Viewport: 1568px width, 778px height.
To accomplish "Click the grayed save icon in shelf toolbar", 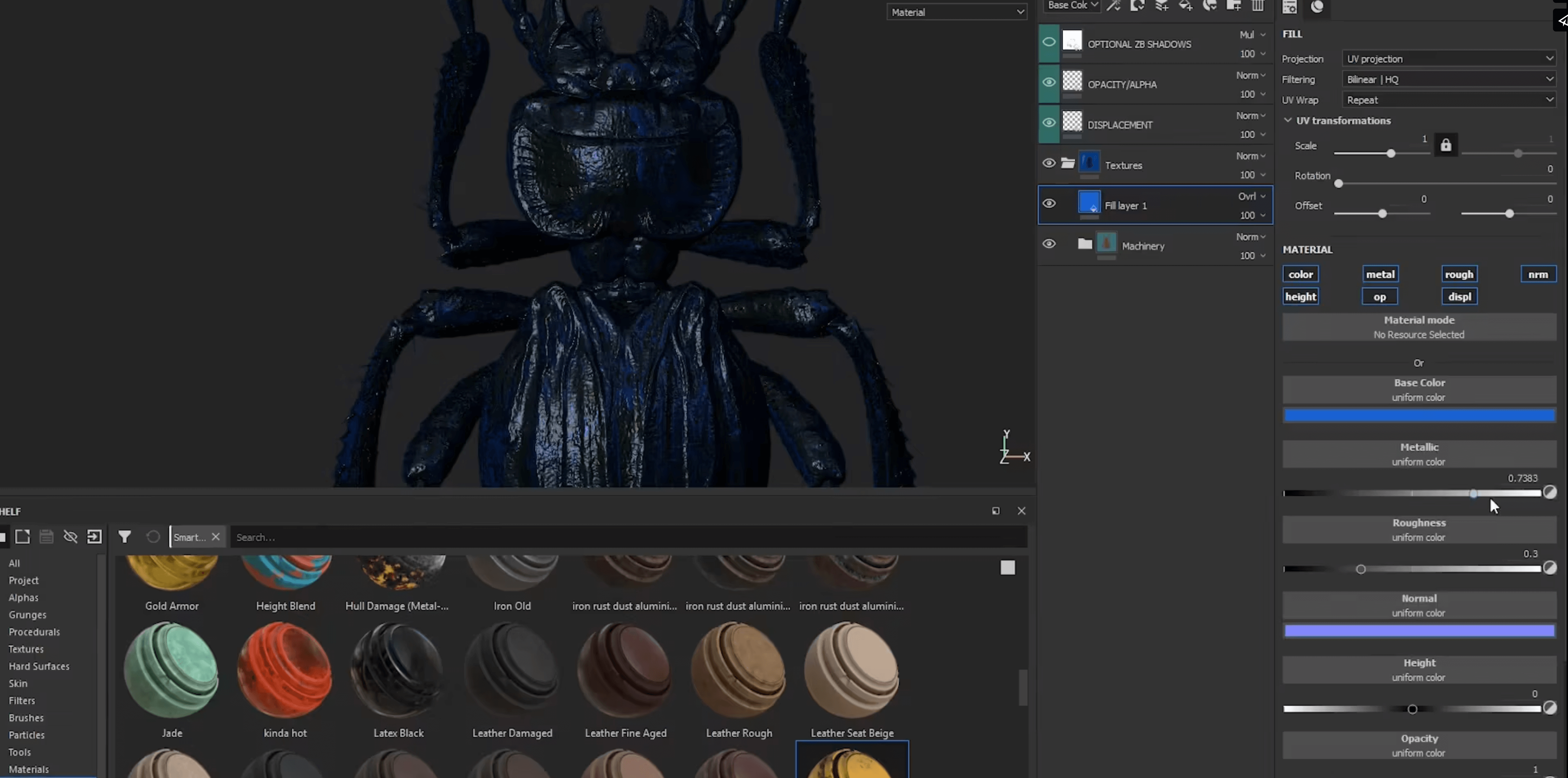I will 46,536.
